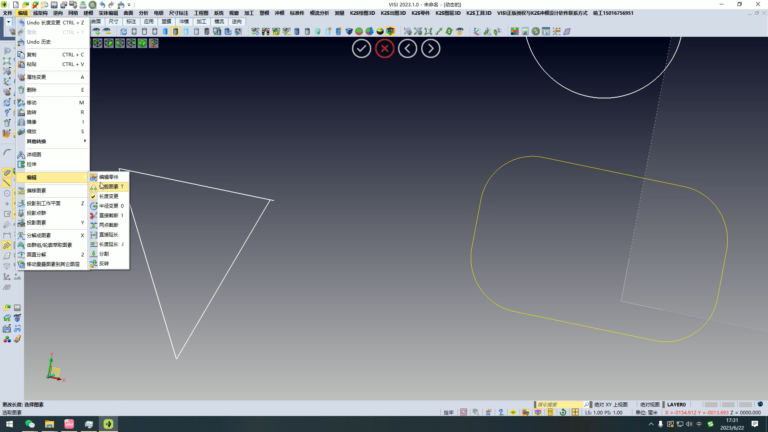Select 投影图素 menu entry

click(52, 222)
